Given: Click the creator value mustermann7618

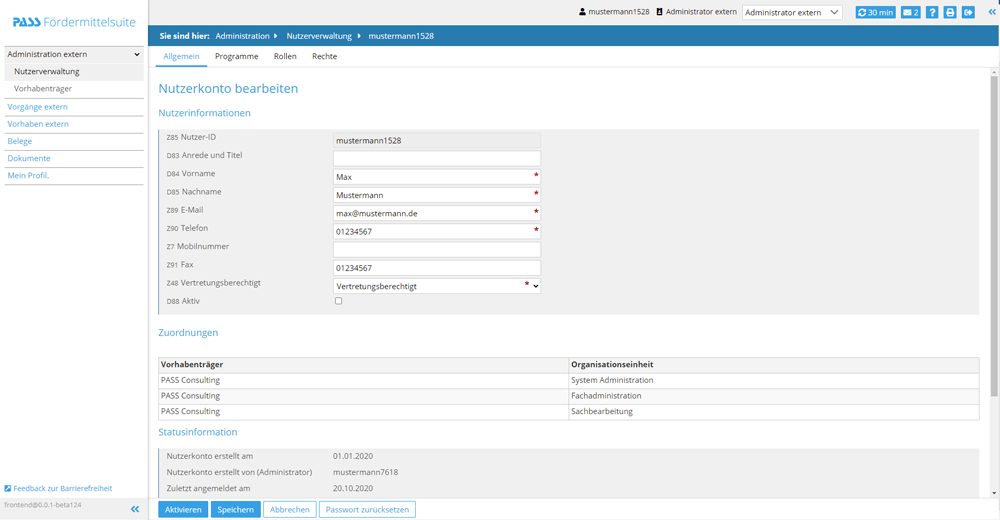Looking at the screenshot, I should [365, 472].
